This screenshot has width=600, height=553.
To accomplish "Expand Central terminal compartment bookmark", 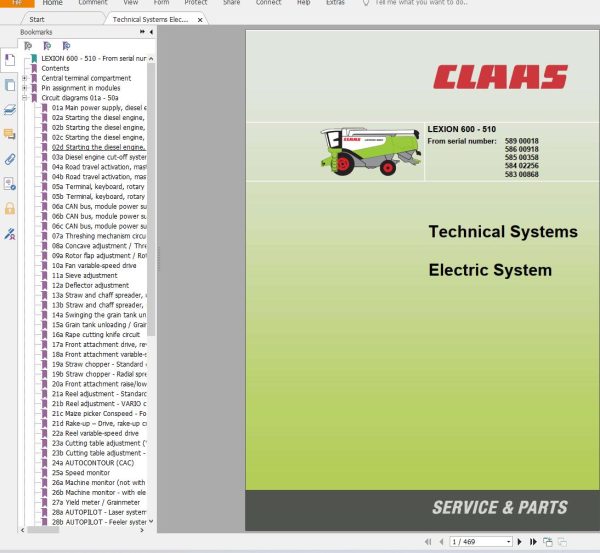I will point(24,78).
